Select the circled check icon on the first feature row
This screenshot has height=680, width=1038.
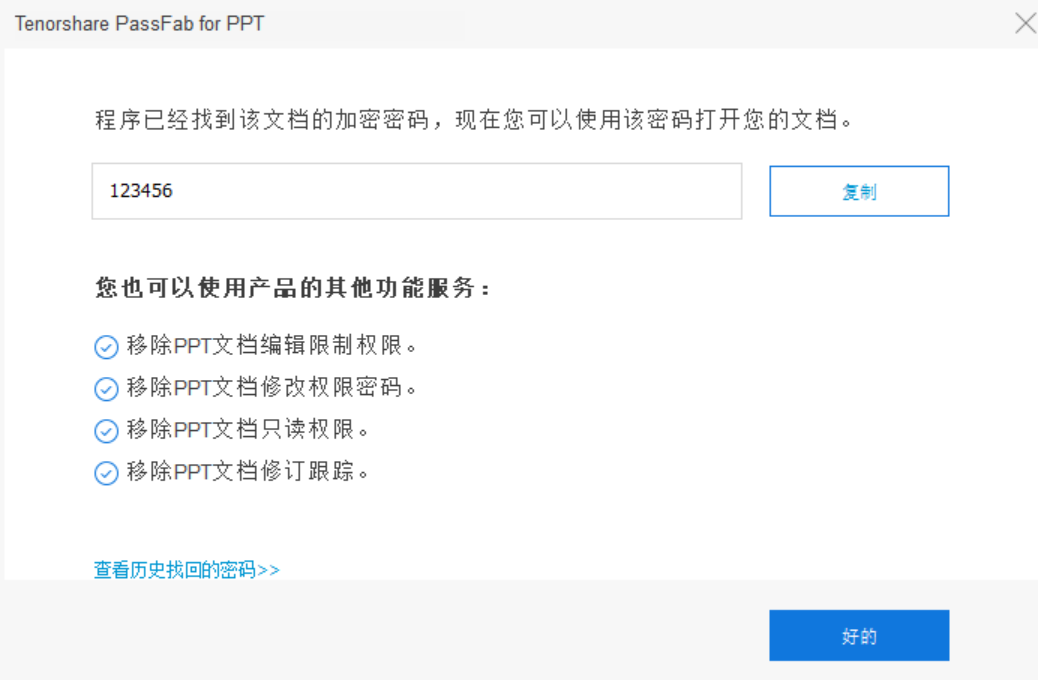pos(106,346)
